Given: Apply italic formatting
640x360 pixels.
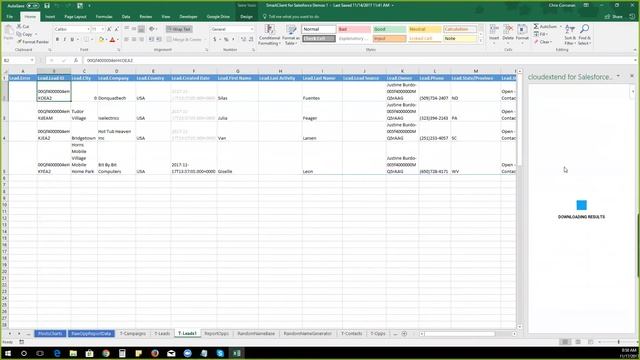Looking at the screenshot, I should pos(64,40).
